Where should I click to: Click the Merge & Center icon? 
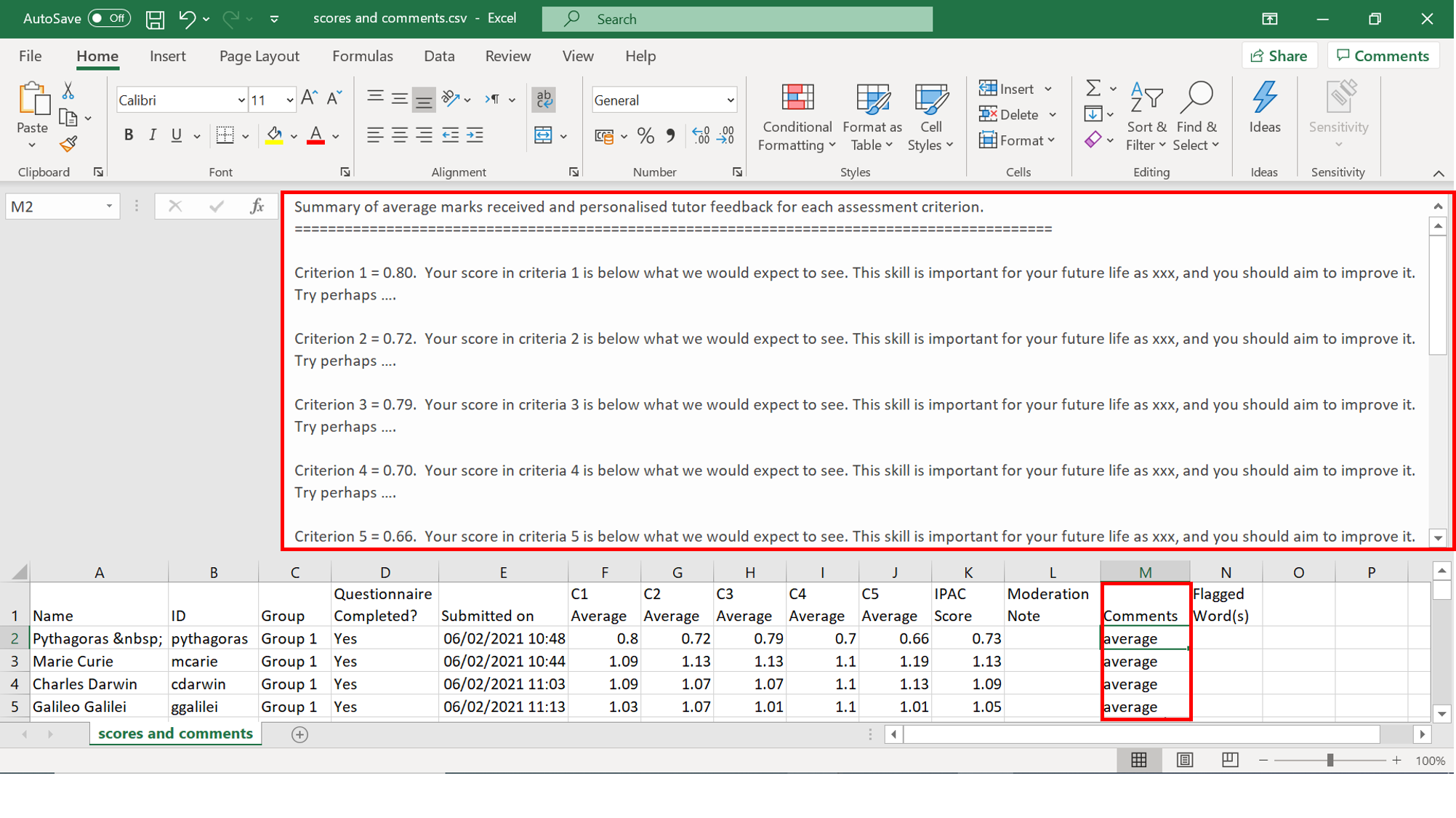tap(543, 135)
